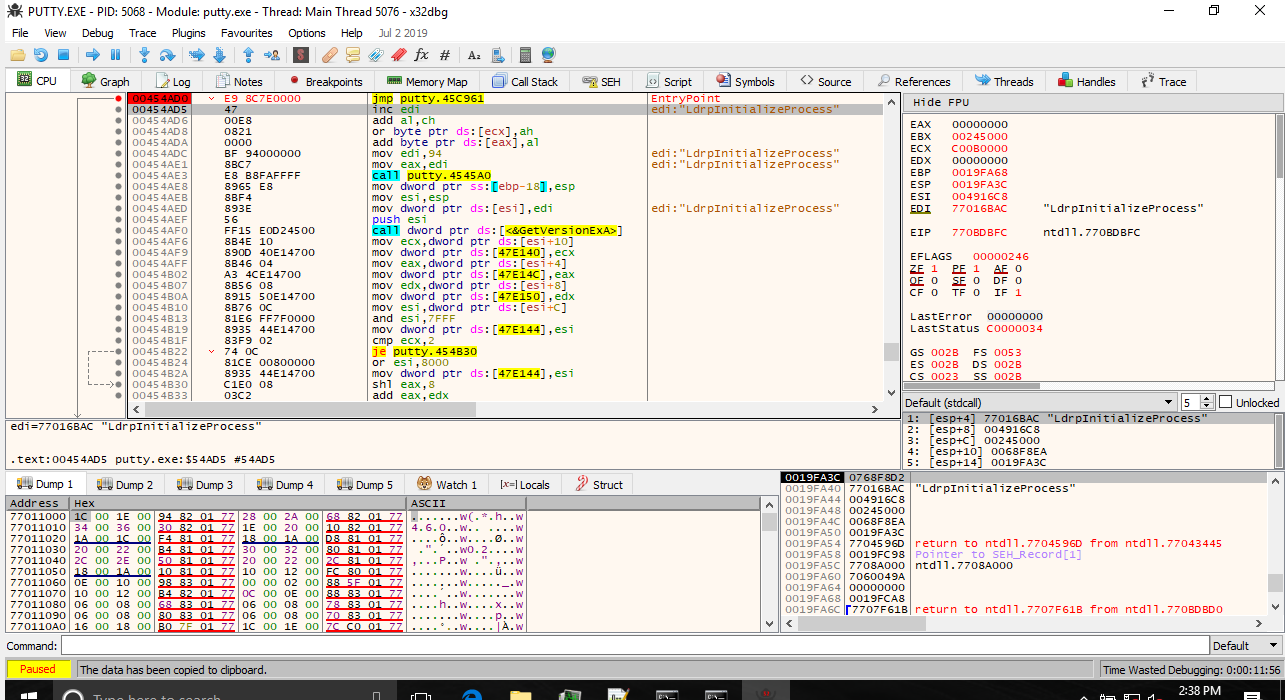Click the Open file folder icon

tap(18, 55)
